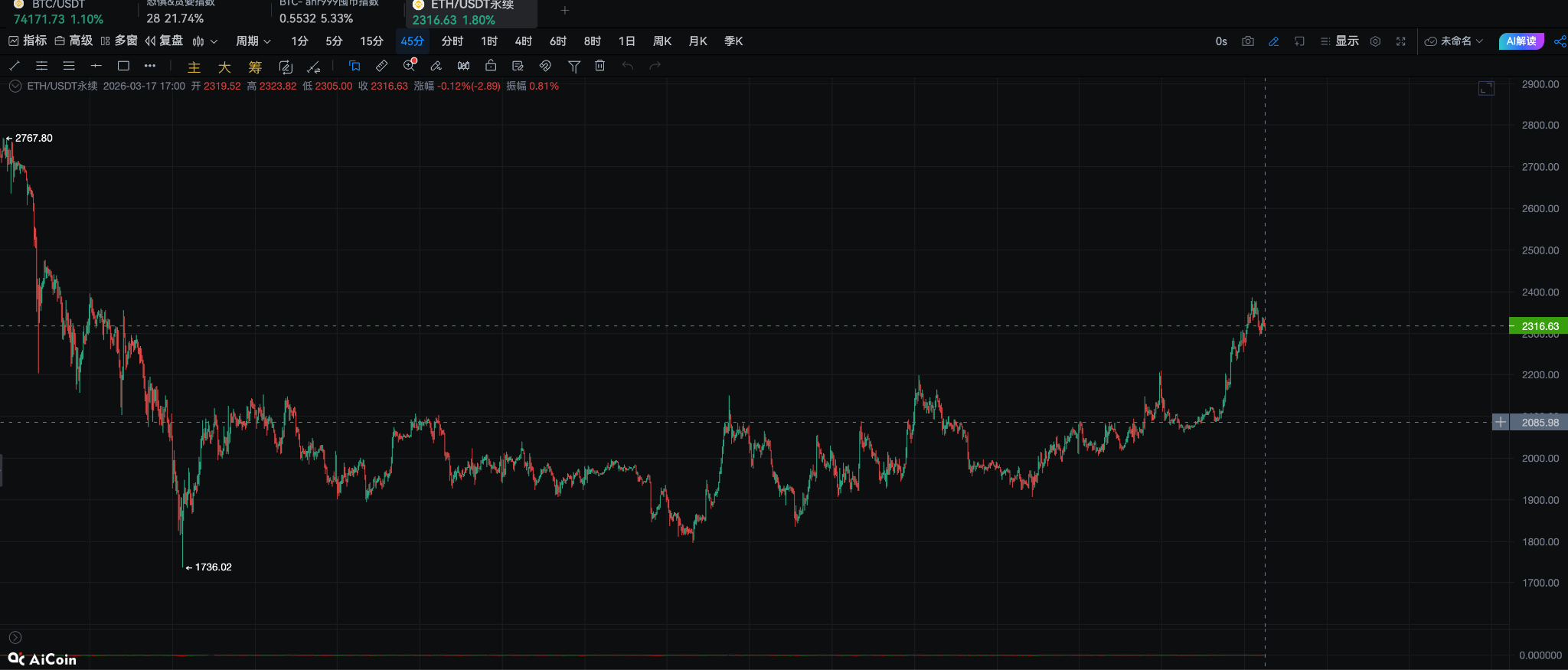Open the 未命名 layout dropdown
Viewport: 1568px width, 670px height.
coord(1454,41)
